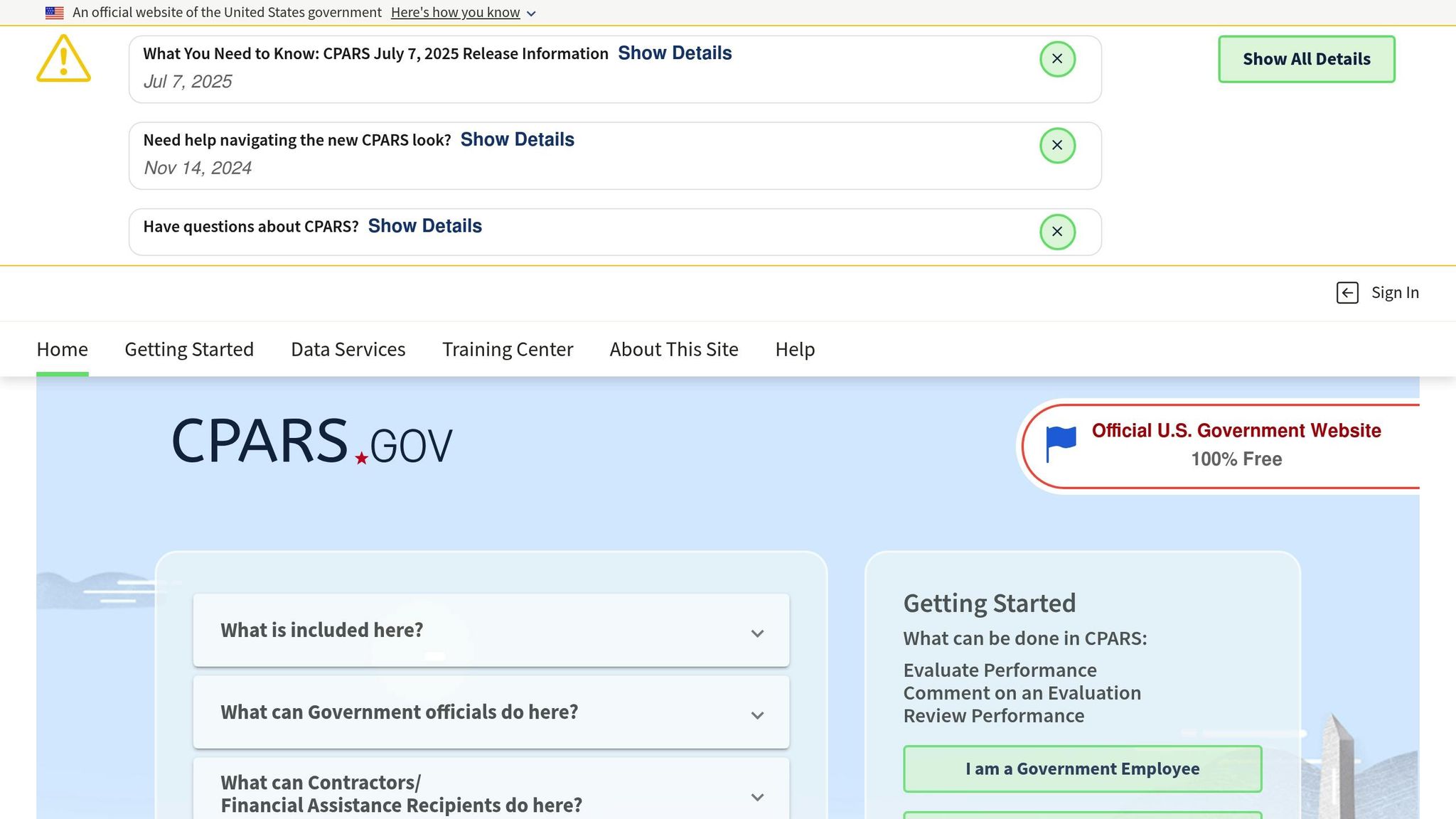Click the Show All Details button
Viewport: 1456px width, 819px height.
pyautogui.click(x=1307, y=59)
